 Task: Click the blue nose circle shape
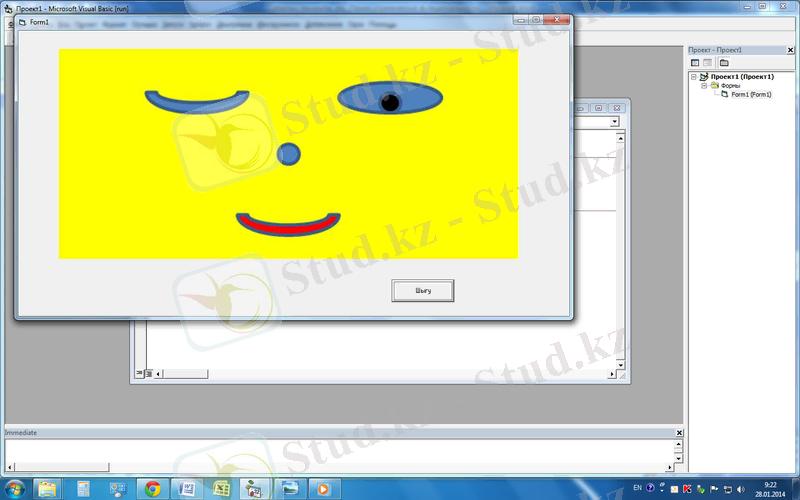(288, 153)
